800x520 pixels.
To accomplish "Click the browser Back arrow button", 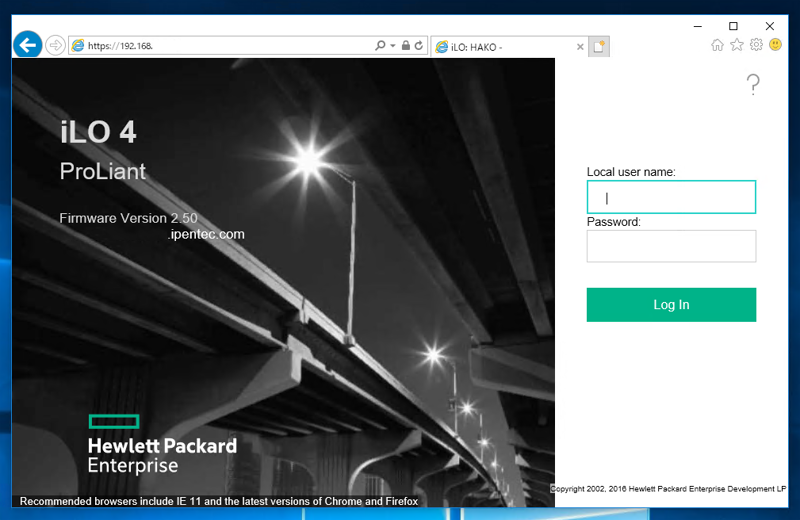I will [x=28, y=45].
